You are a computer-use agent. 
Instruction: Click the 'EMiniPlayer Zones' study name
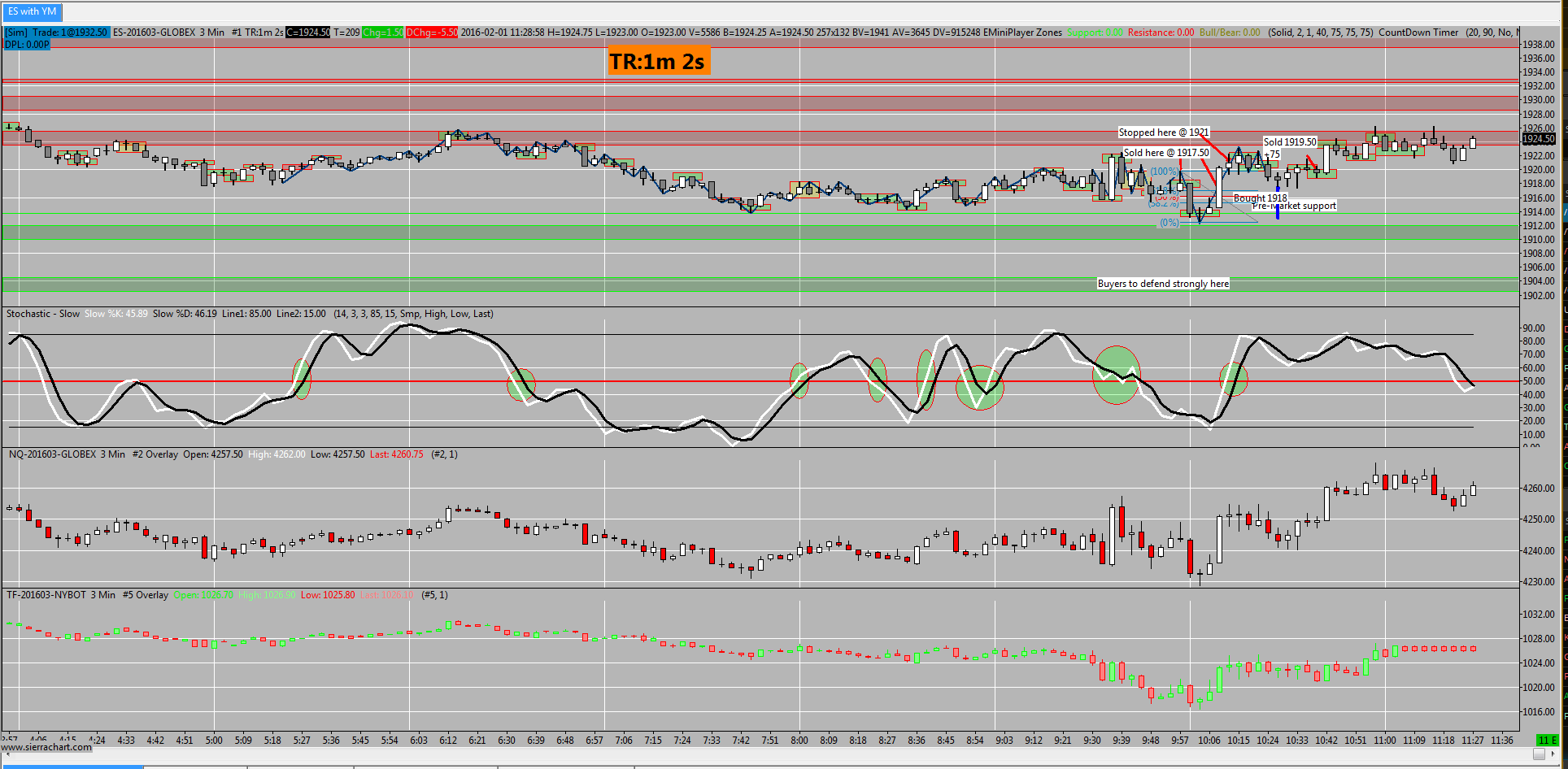tap(1022, 33)
